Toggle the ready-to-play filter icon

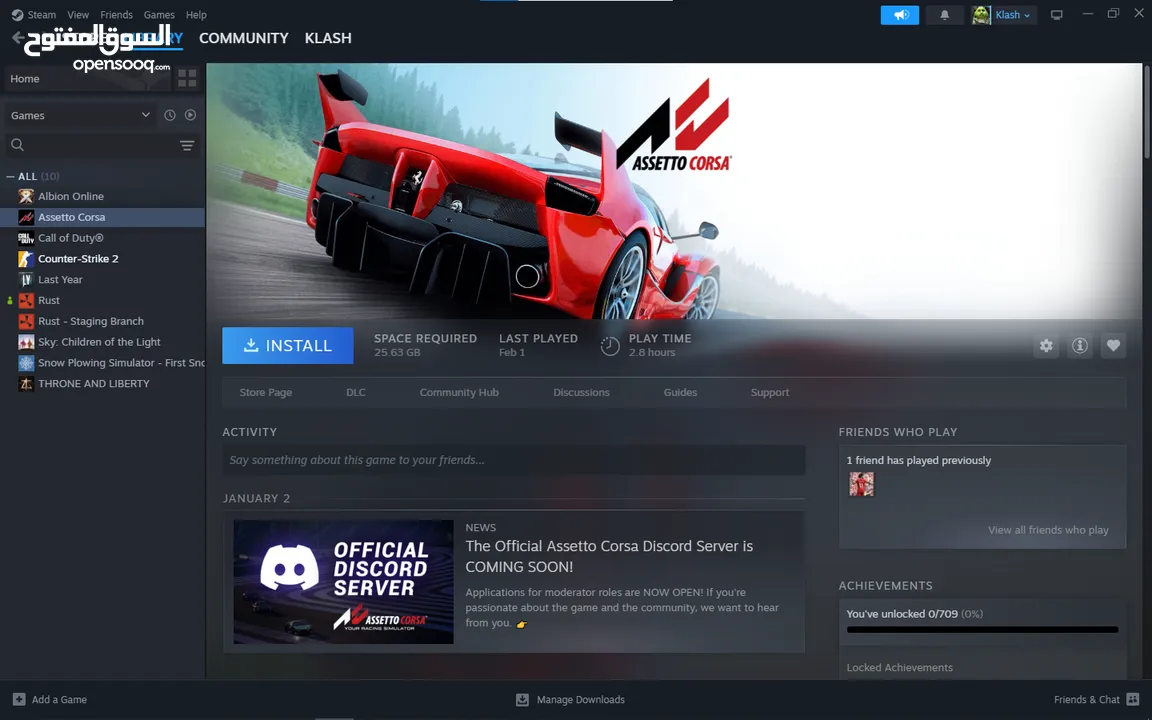pyautogui.click(x=190, y=115)
